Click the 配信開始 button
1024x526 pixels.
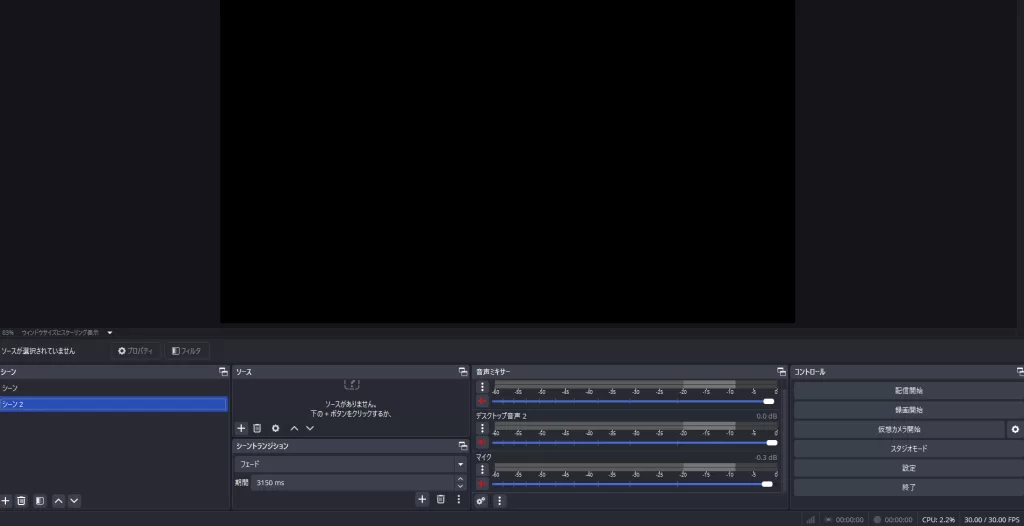tap(908, 390)
